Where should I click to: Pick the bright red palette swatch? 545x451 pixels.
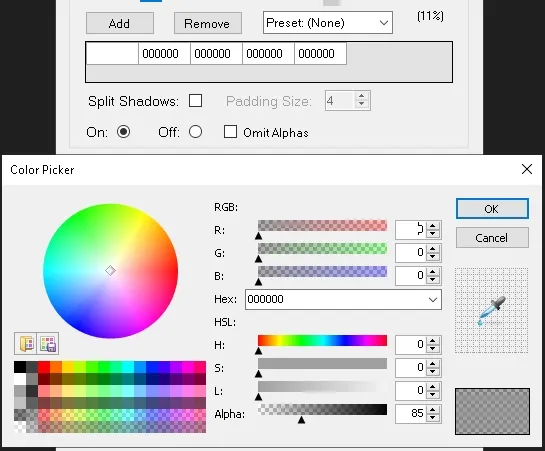click(x=43, y=367)
